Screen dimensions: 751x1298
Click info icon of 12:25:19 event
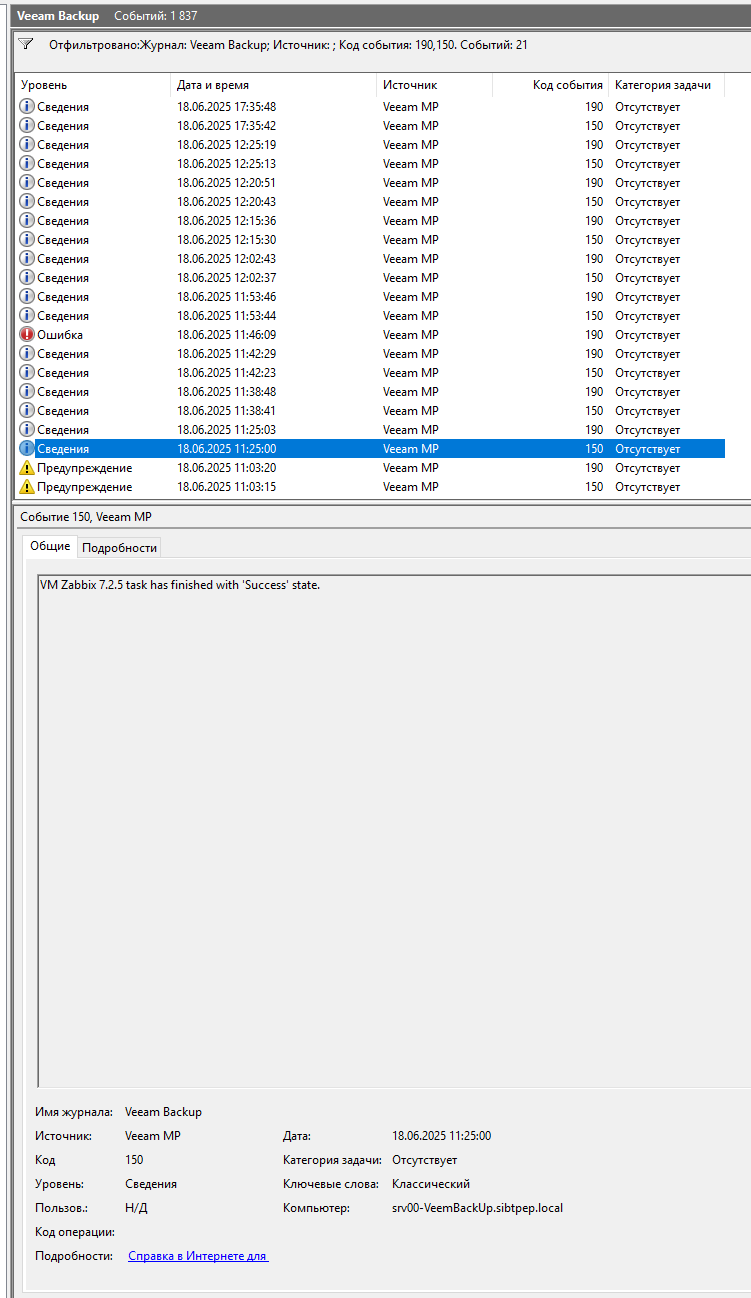coord(27,145)
